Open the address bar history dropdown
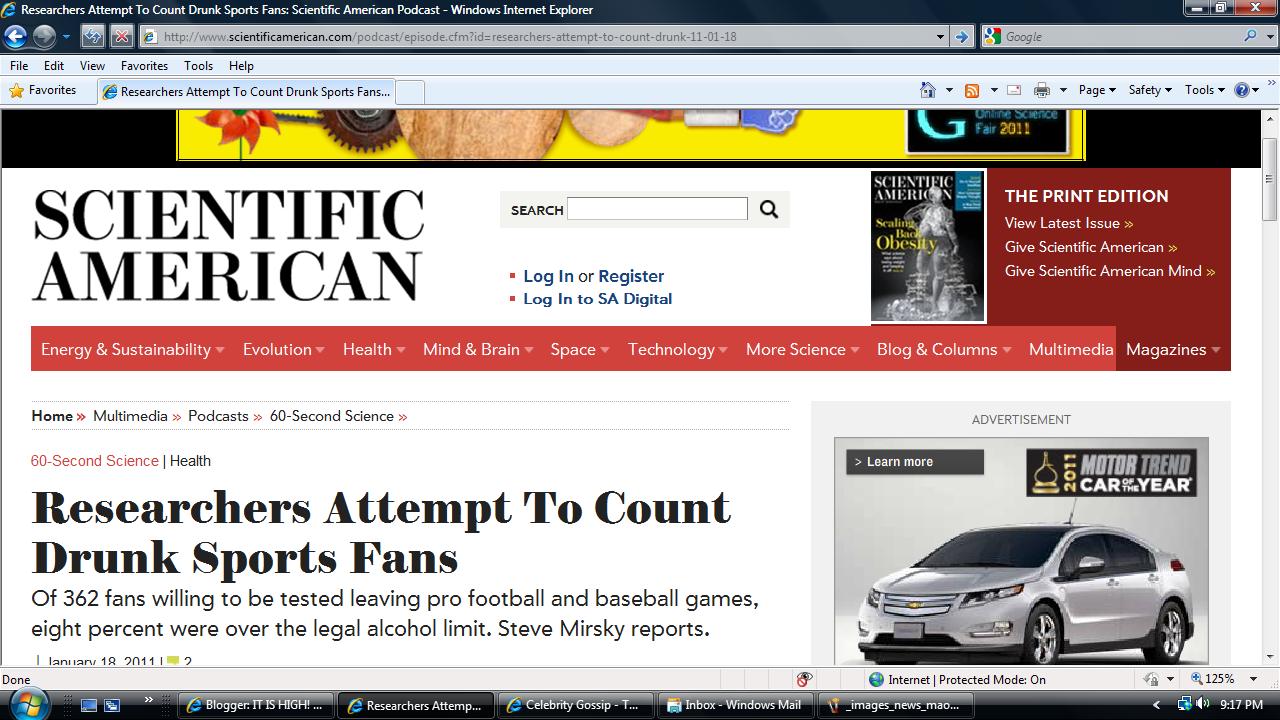 (940, 37)
